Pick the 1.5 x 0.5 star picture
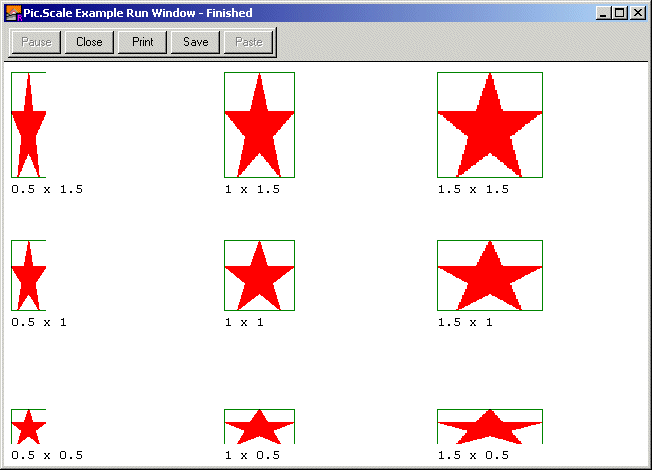This screenshot has width=652, height=470. 489,426
